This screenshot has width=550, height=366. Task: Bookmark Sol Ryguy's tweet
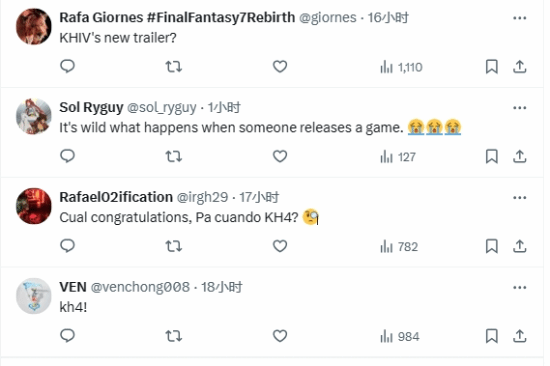click(x=491, y=156)
